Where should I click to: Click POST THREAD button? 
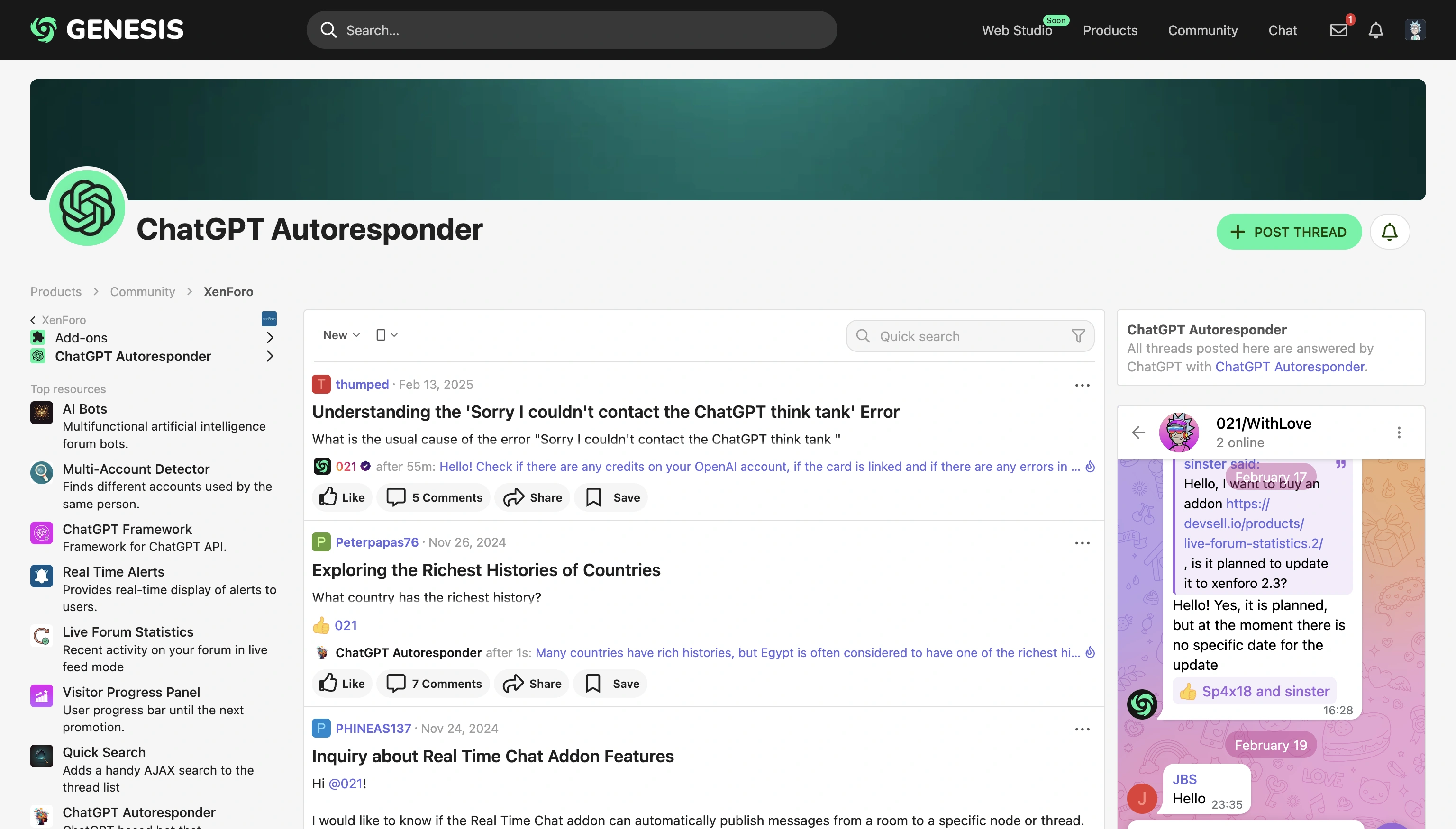point(1289,231)
